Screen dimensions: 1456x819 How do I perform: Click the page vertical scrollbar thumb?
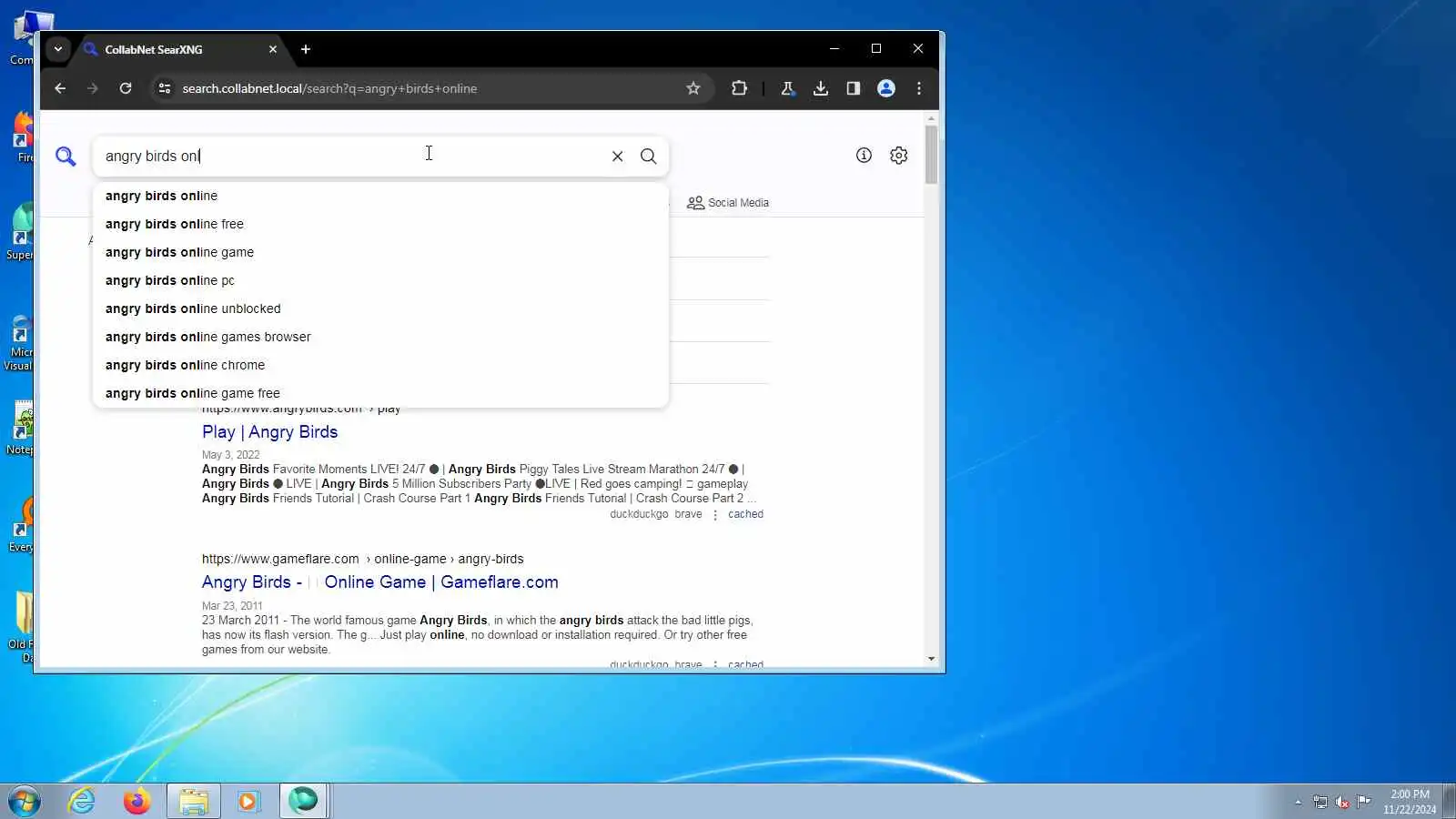(x=931, y=155)
